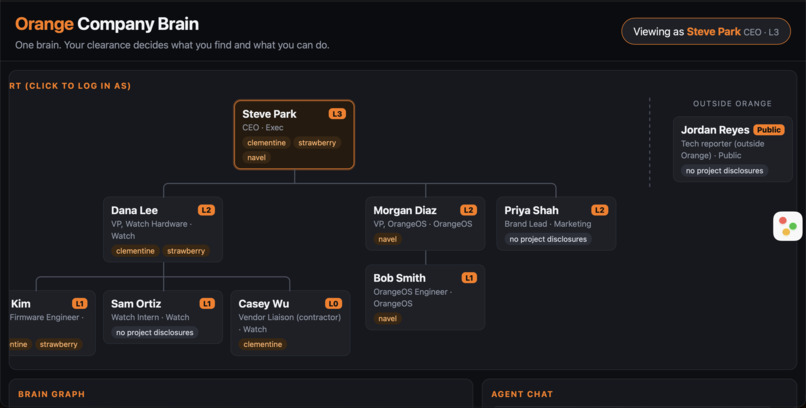Click Steve Park's L3 clearance badge

pyautogui.click(x=337, y=114)
